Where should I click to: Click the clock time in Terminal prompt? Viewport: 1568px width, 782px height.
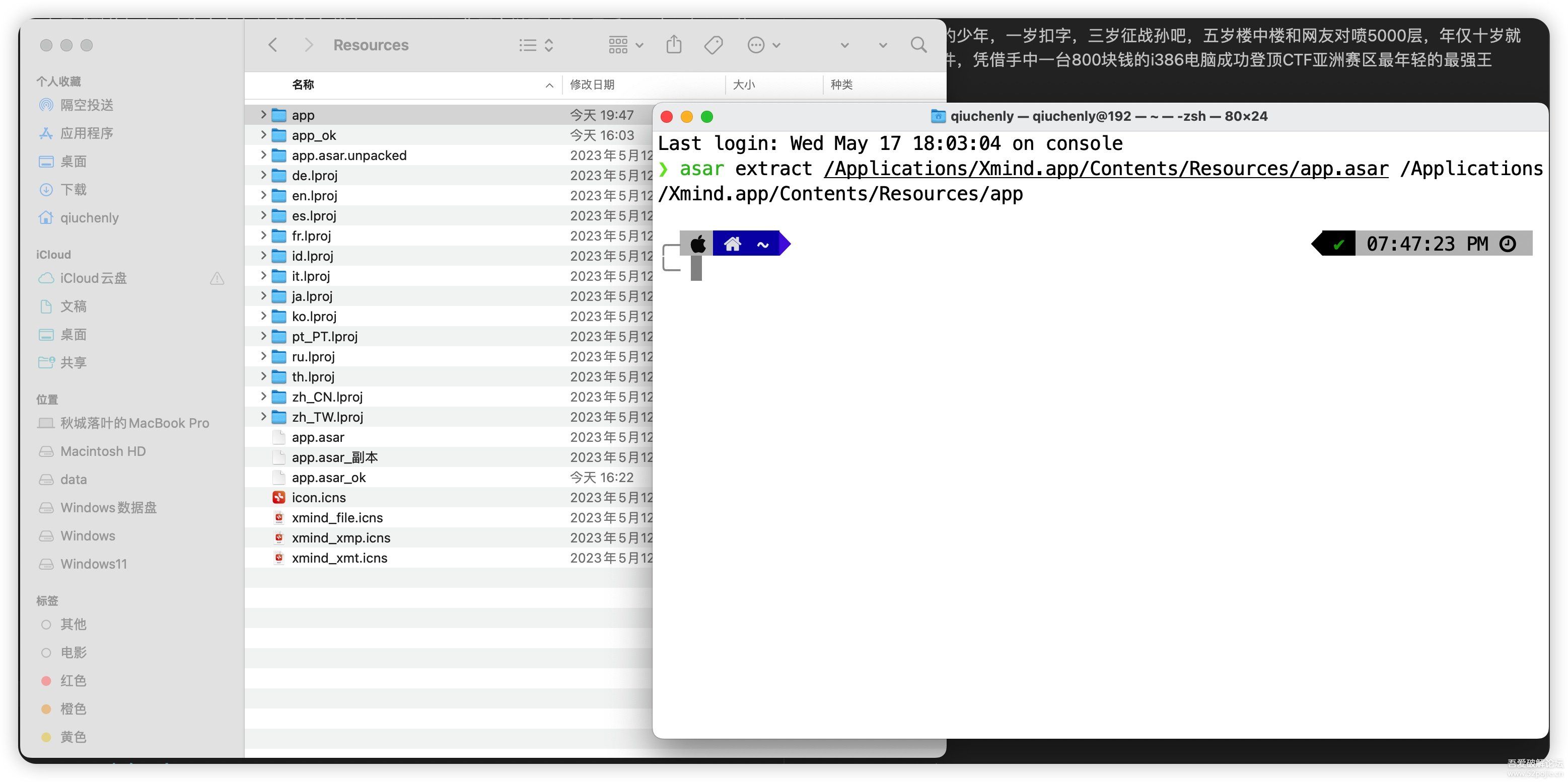click(x=1427, y=244)
